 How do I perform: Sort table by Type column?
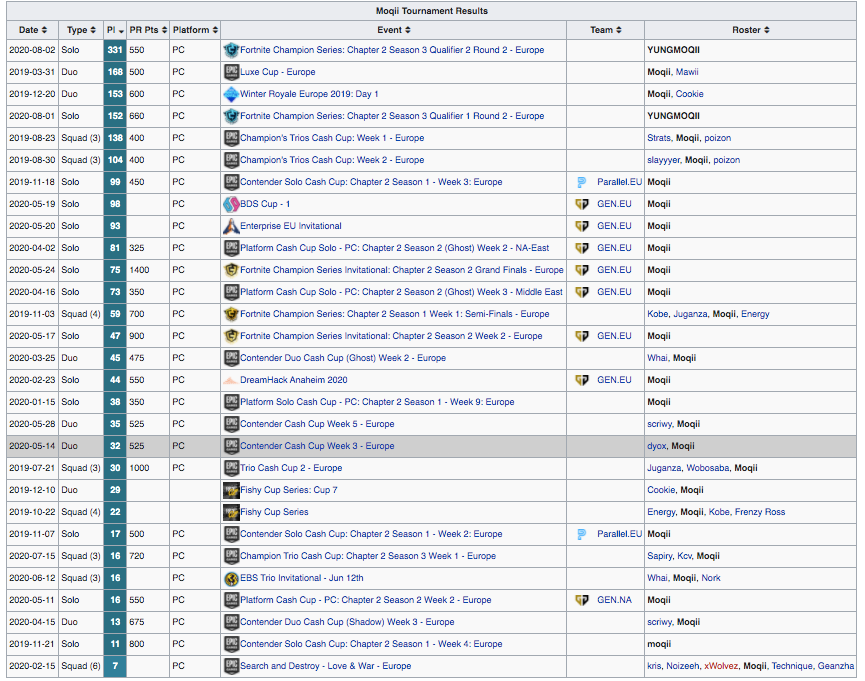point(81,30)
